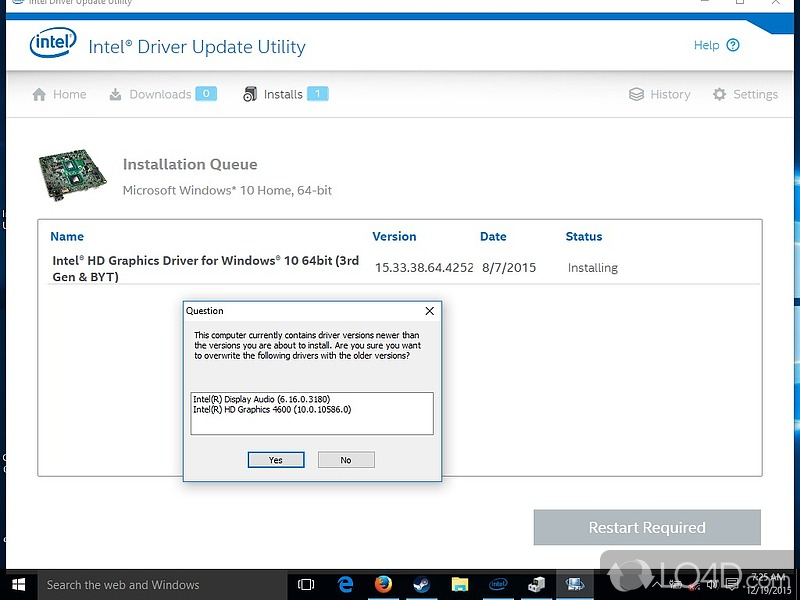The height and width of the screenshot is (600, 800).
Task: Launch Firefox from the taskbar
Action: click(x=383, y=585)
